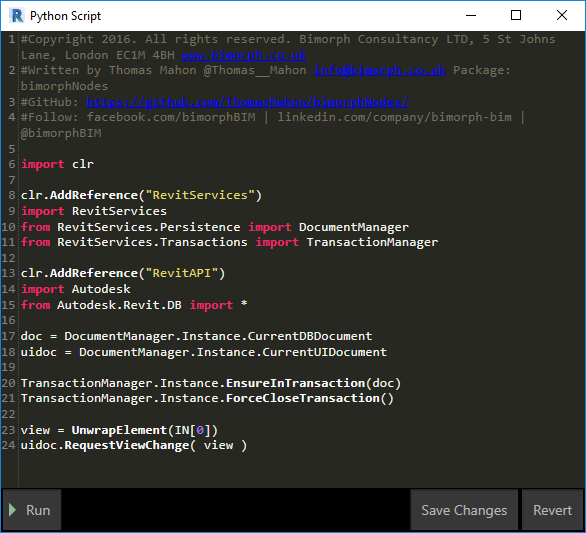Close the Python Script window
586x533 pixels.
tap(562, 15)
